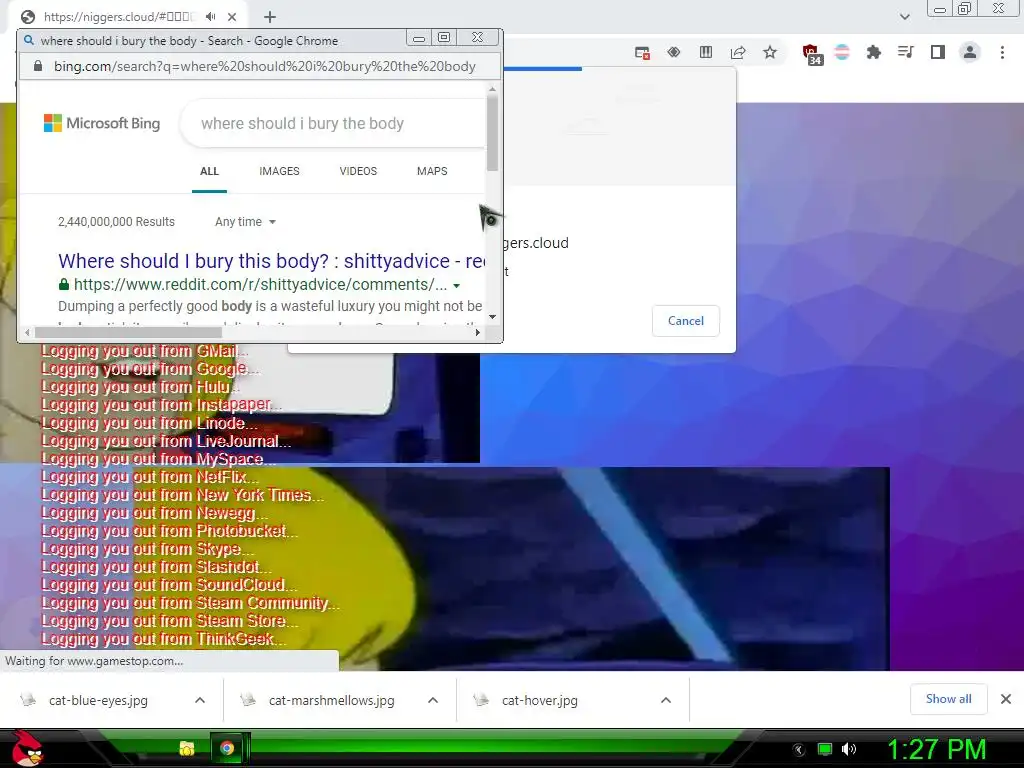Open the cat-blue-eyes.jpg download

click(x=98, y=701)
